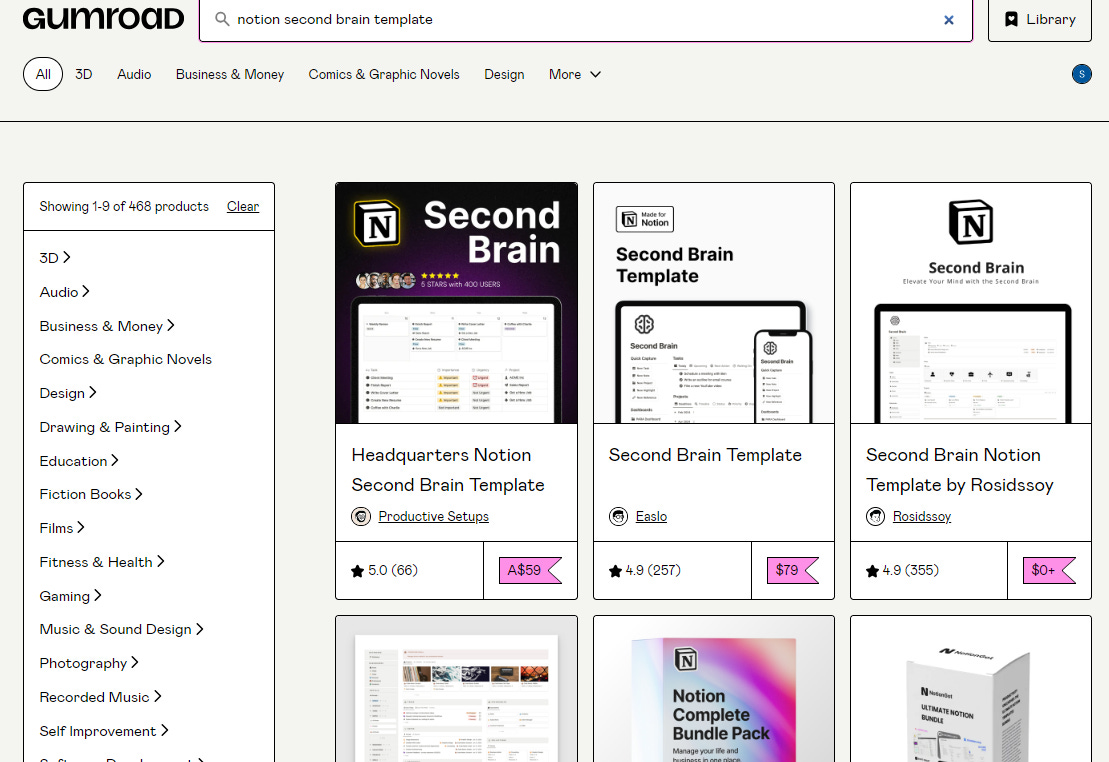The width and height of the screenshot is (1109, 762).
Task: Open the Comics & Graphic Novels top tab
Action: tap(384, 74)
